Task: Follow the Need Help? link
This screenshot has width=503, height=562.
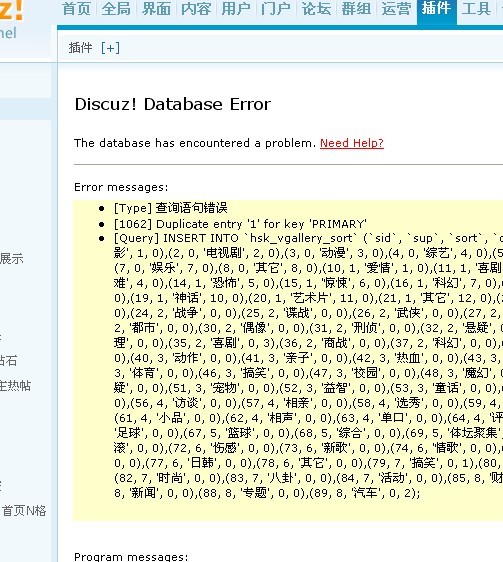Action: pos(352,143)
